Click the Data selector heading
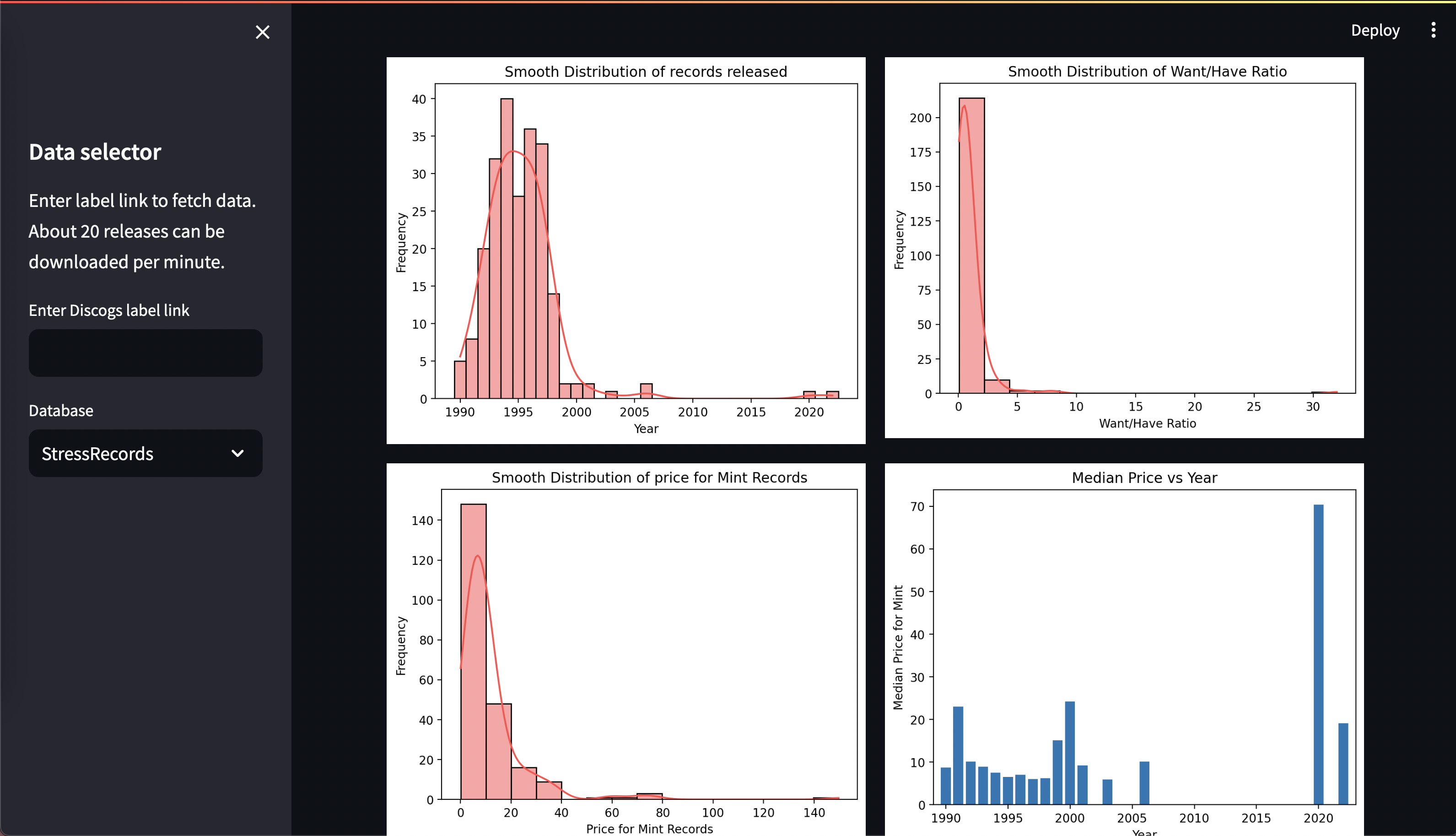1456x836 pixels. (x=95, y=152)
